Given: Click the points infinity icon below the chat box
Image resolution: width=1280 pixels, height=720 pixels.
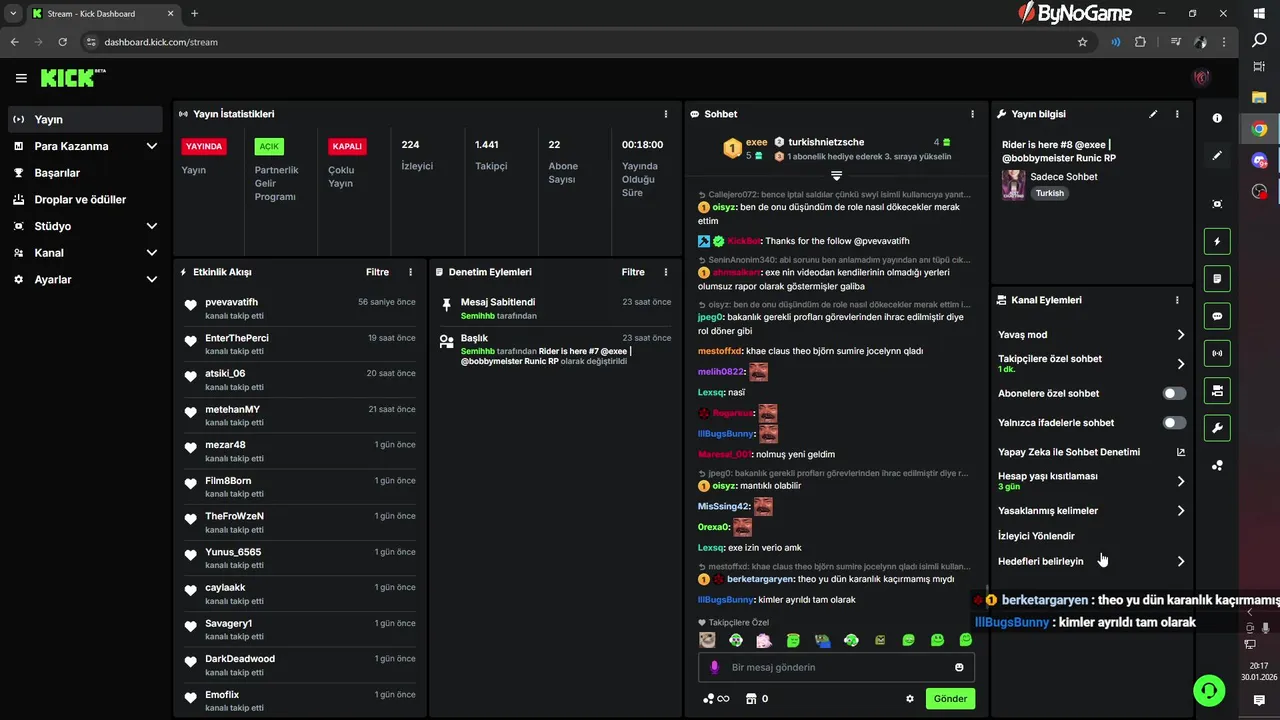Looking at the screenshot, I should (x=716, y=699).
